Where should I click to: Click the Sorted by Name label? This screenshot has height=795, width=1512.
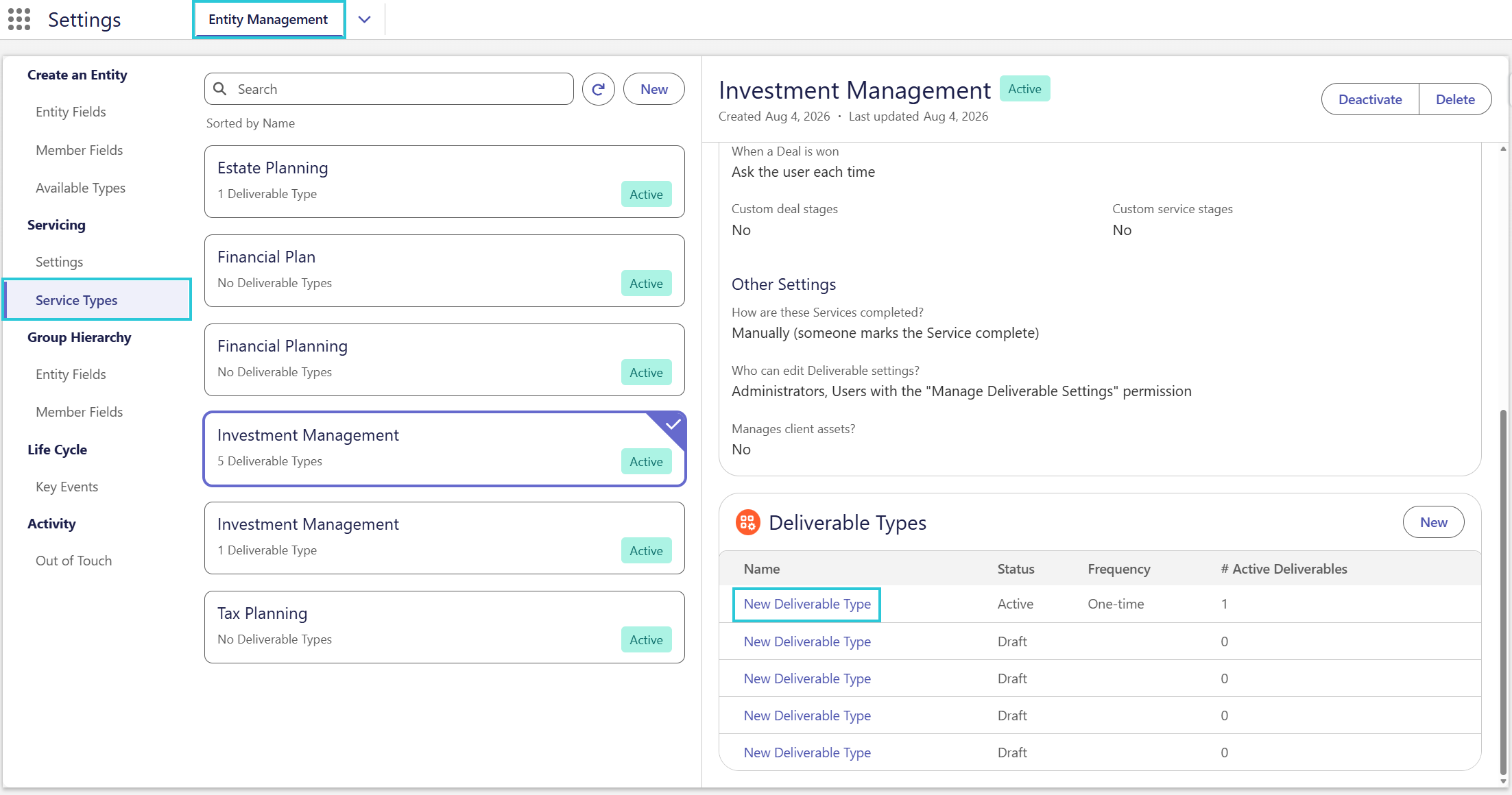click(250, 123)
